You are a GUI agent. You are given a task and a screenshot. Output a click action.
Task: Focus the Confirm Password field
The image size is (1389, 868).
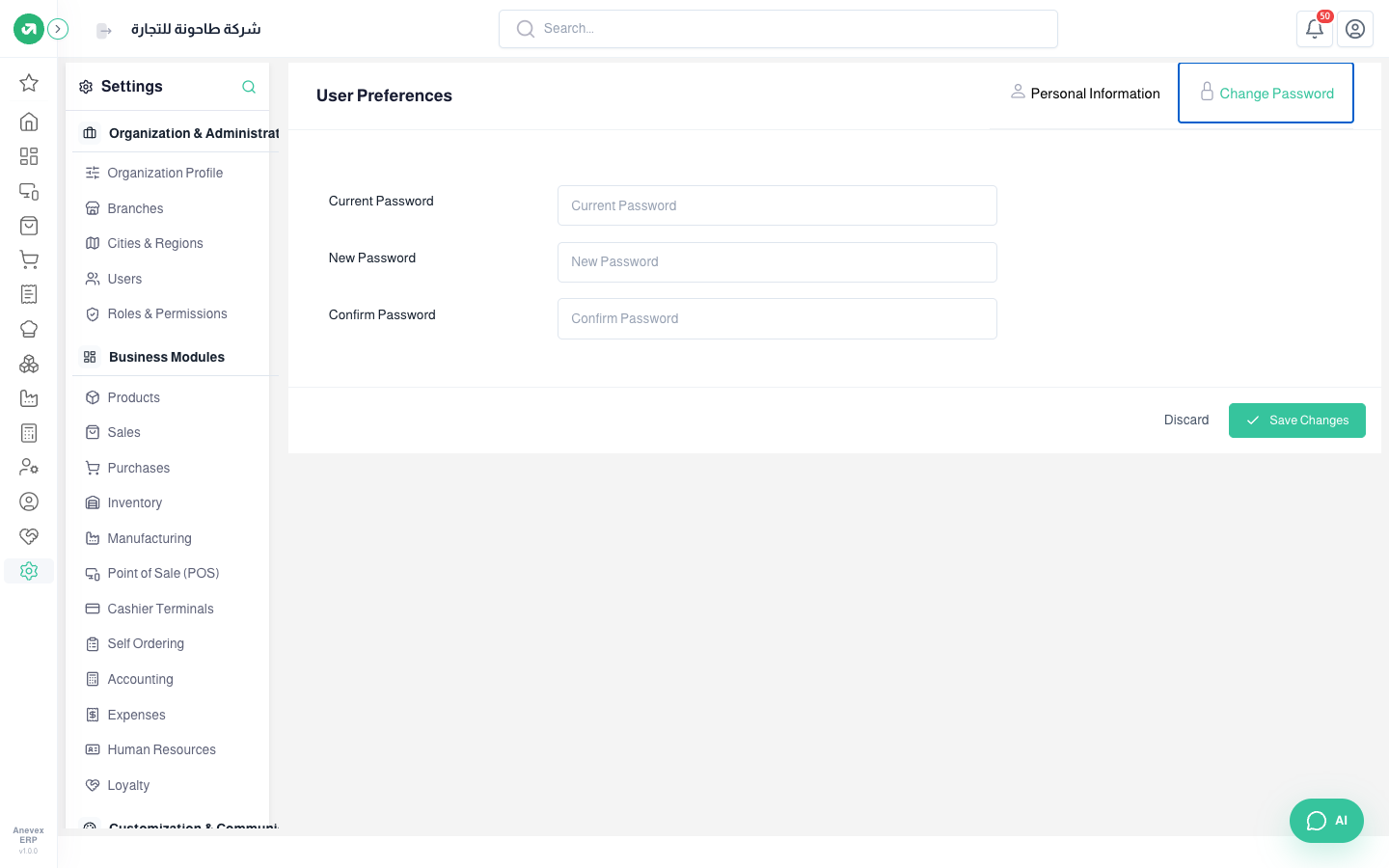click(x=777, y=318)
